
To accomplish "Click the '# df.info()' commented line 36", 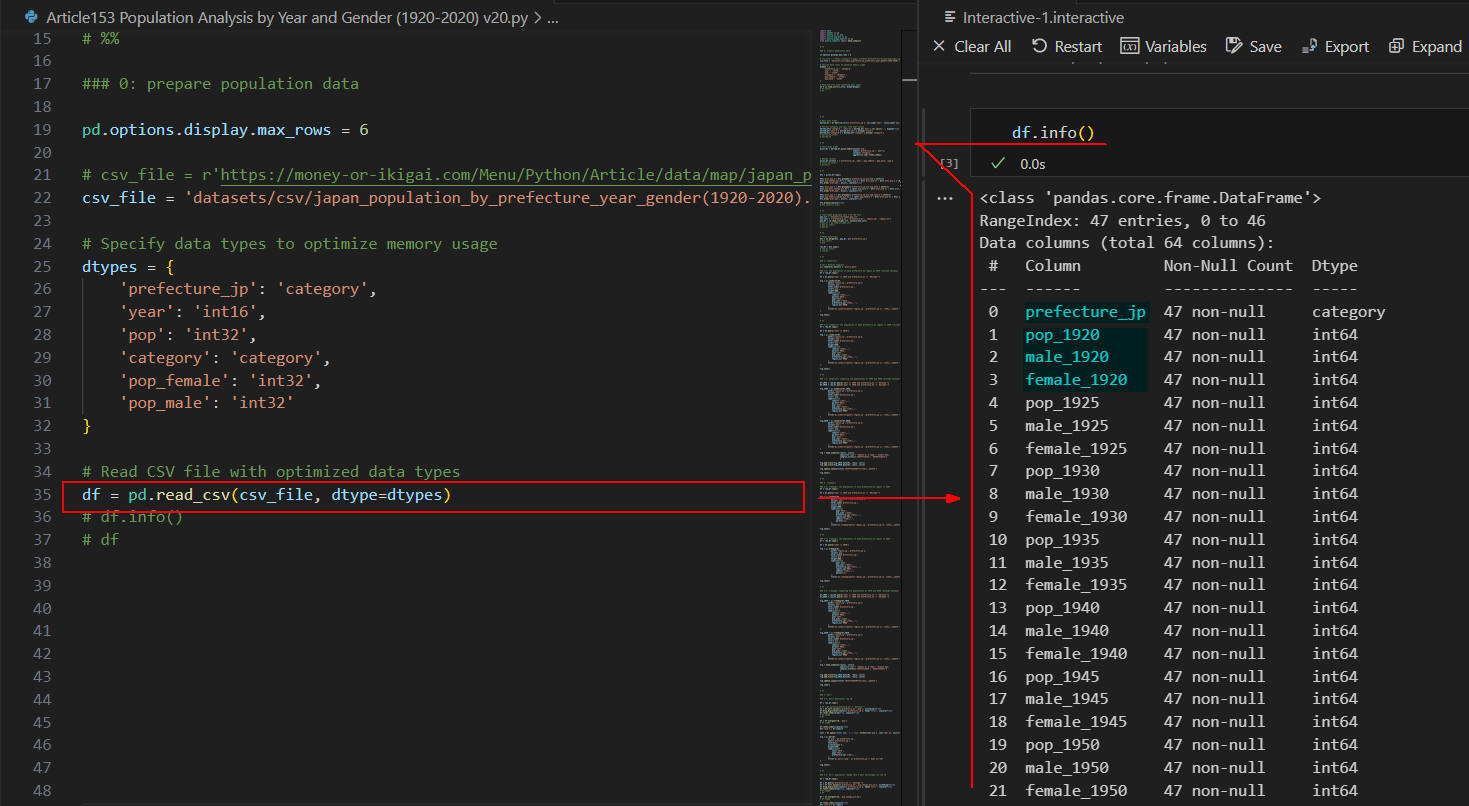I will point(132,517).
